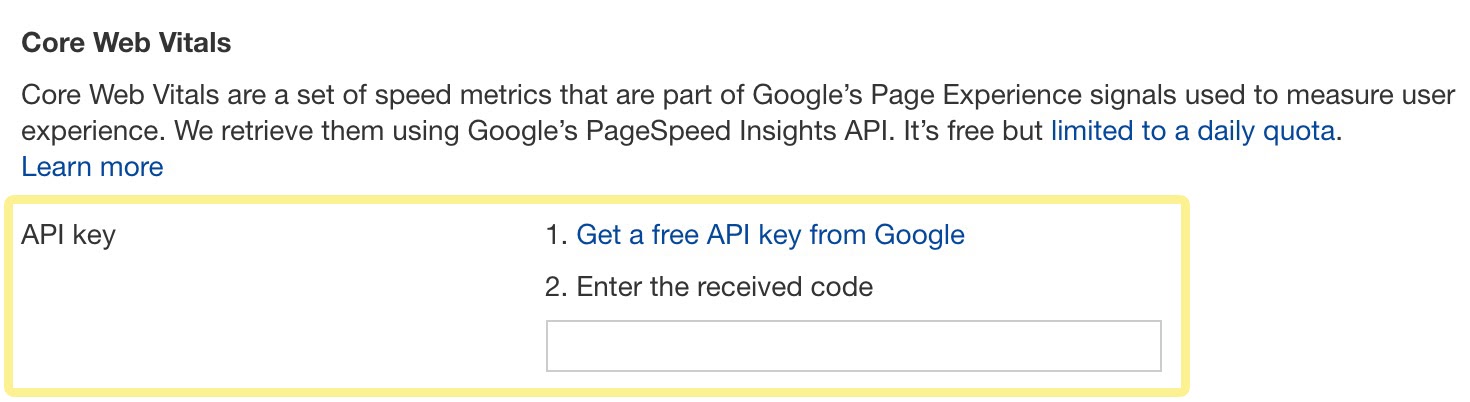Focus the received code input field
Image resolution: width=1470 pixels, height=402 pixels.
(853, 346)
